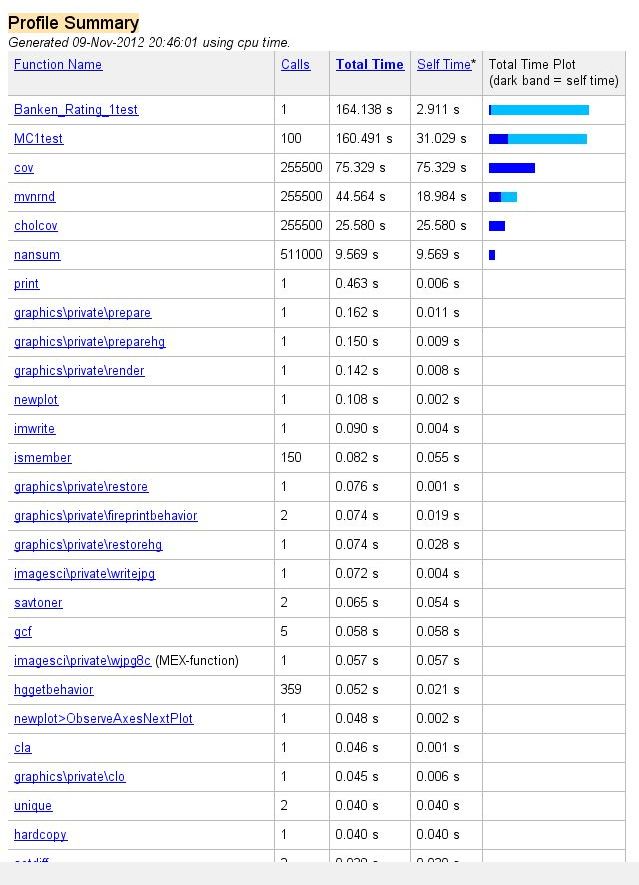The width and height of the screenshot is (639, 885).
Task: Open nansum function profile details
Action: click(x=37, y=255)
